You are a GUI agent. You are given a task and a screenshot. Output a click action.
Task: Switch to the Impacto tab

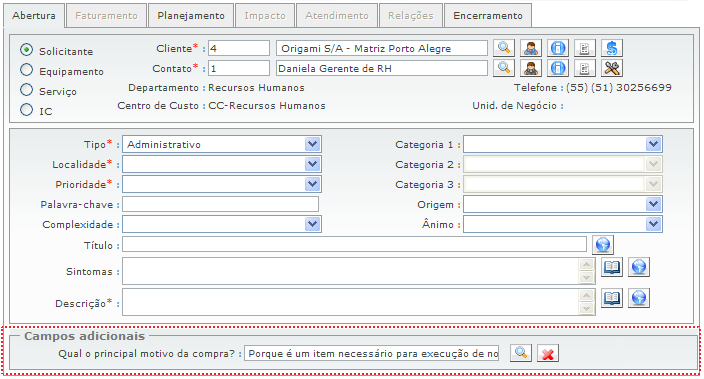tap(265, 16)
